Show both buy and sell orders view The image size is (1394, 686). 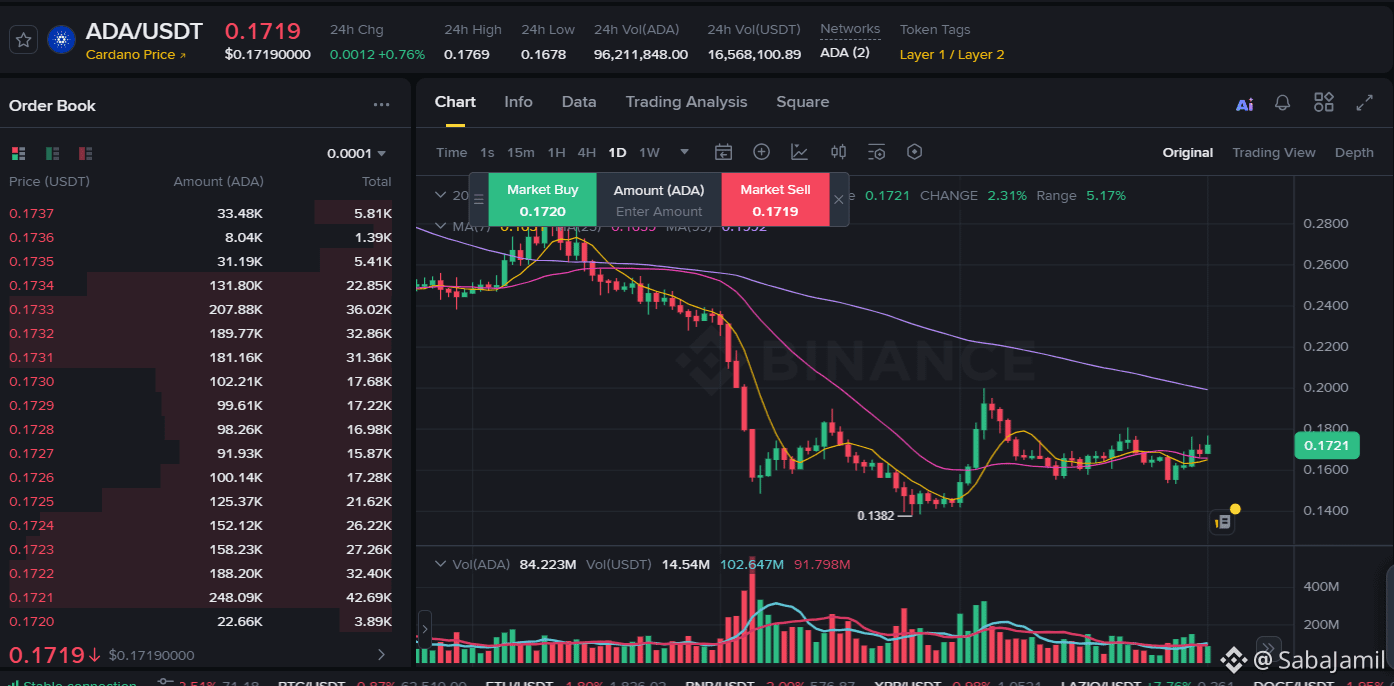click(18, 153)
